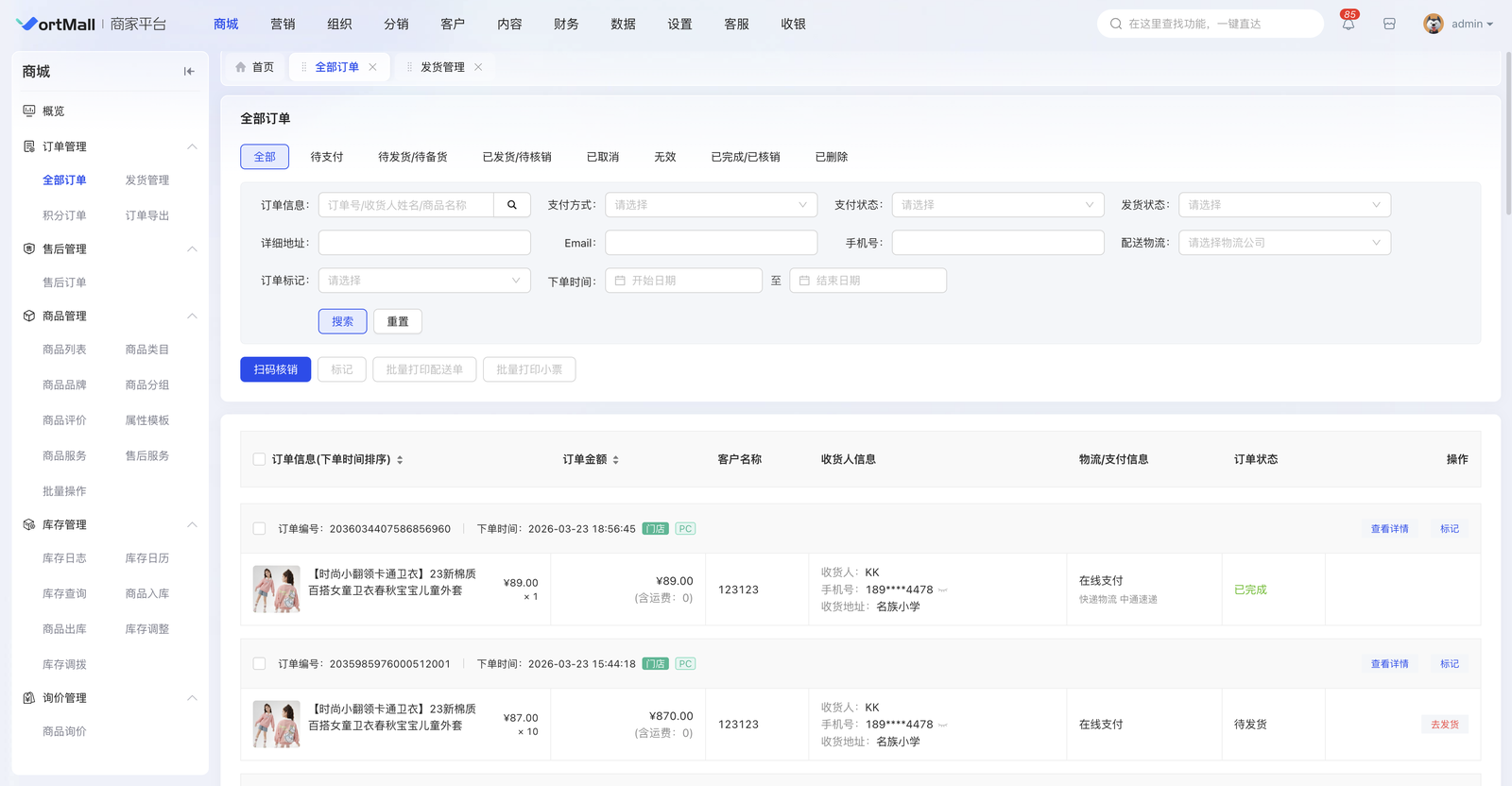The width and height of the screenshot is (1512, 786).
Task: Switch to the 待发货/待备货 tab
Action: point(412,157)
